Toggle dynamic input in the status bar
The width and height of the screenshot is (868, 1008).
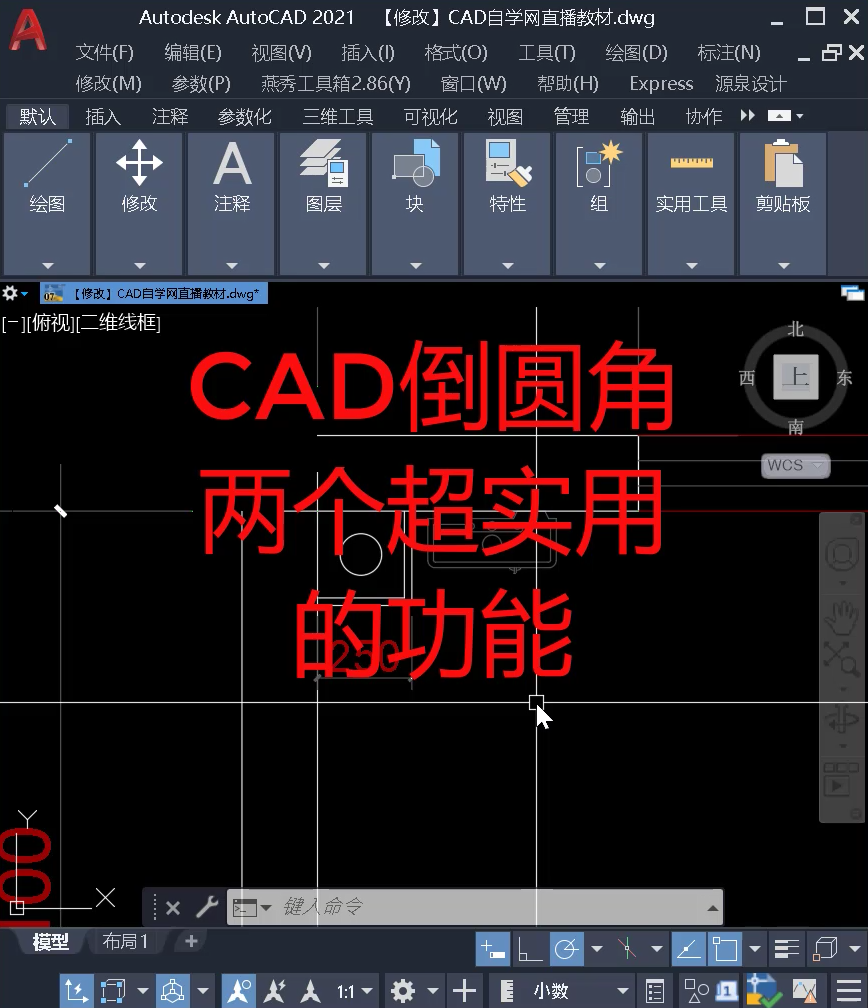point(492,948)
